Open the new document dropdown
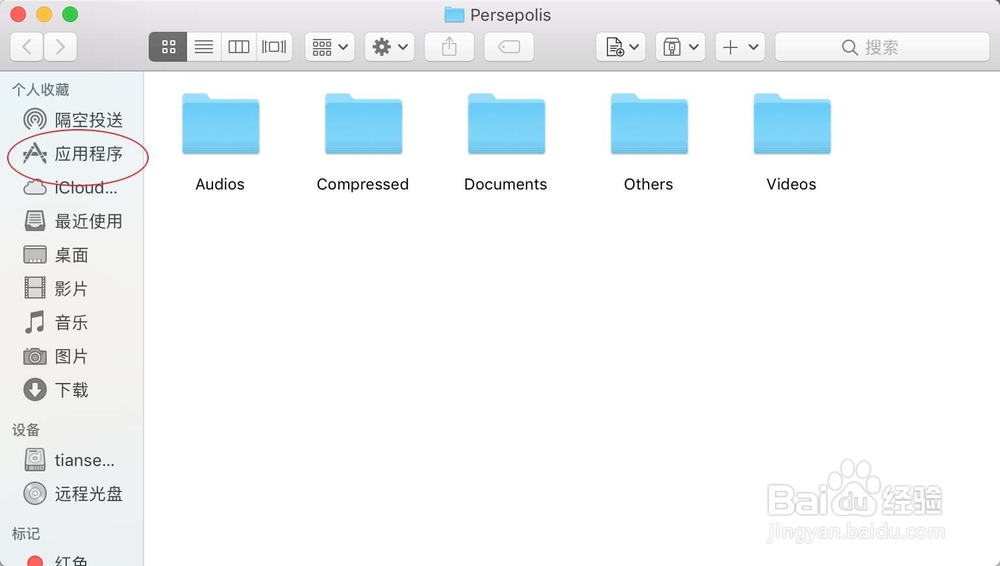1000x566 pixels. 621,47
